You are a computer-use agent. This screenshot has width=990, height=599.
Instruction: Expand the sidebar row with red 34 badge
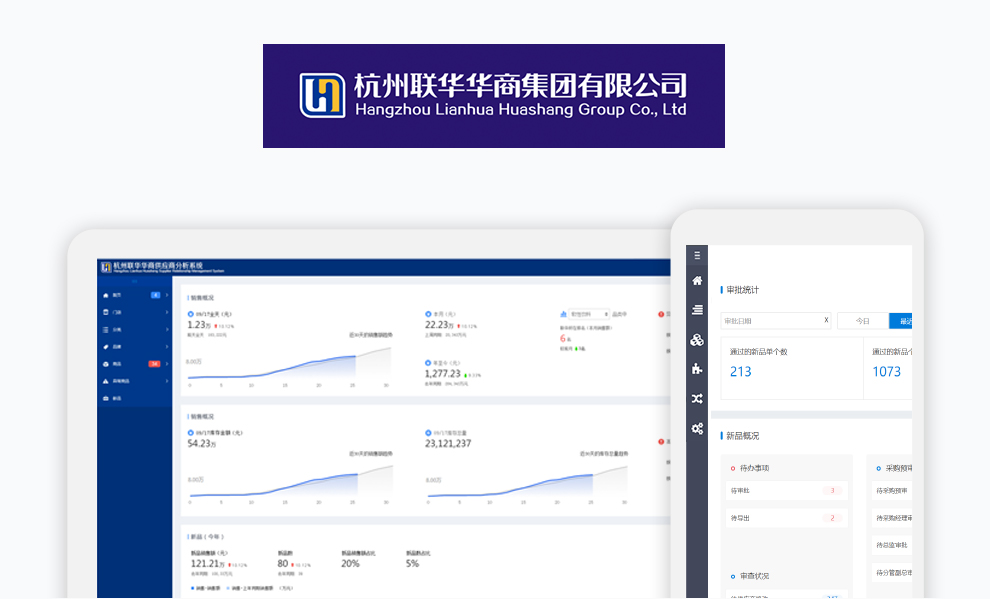pos(167,364)
